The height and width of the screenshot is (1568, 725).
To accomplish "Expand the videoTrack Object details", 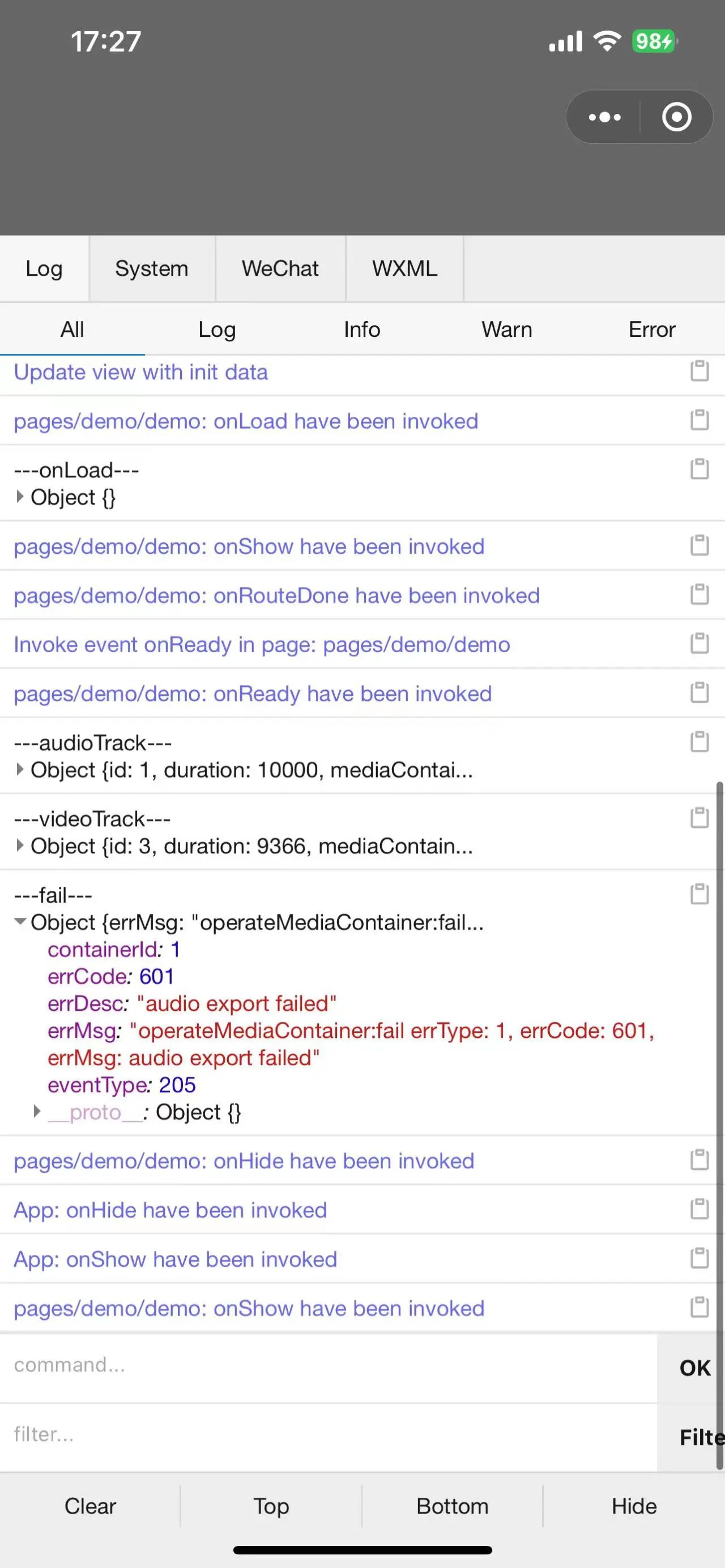I will click(20, 845).
